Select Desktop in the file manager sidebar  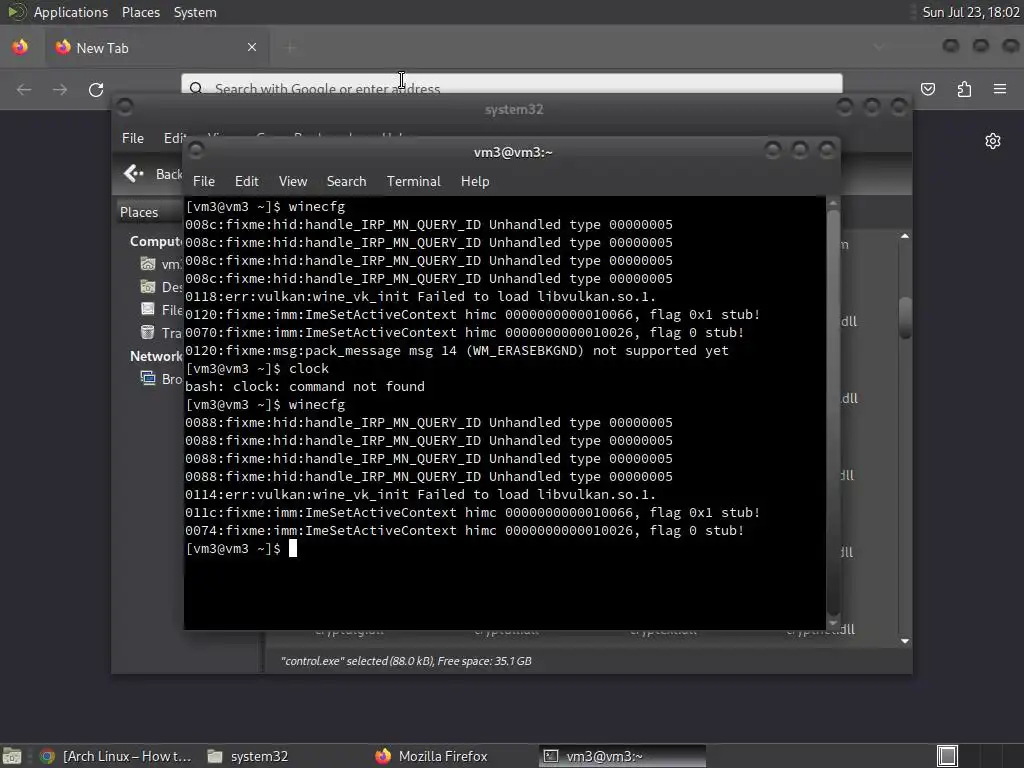point(161,287)
